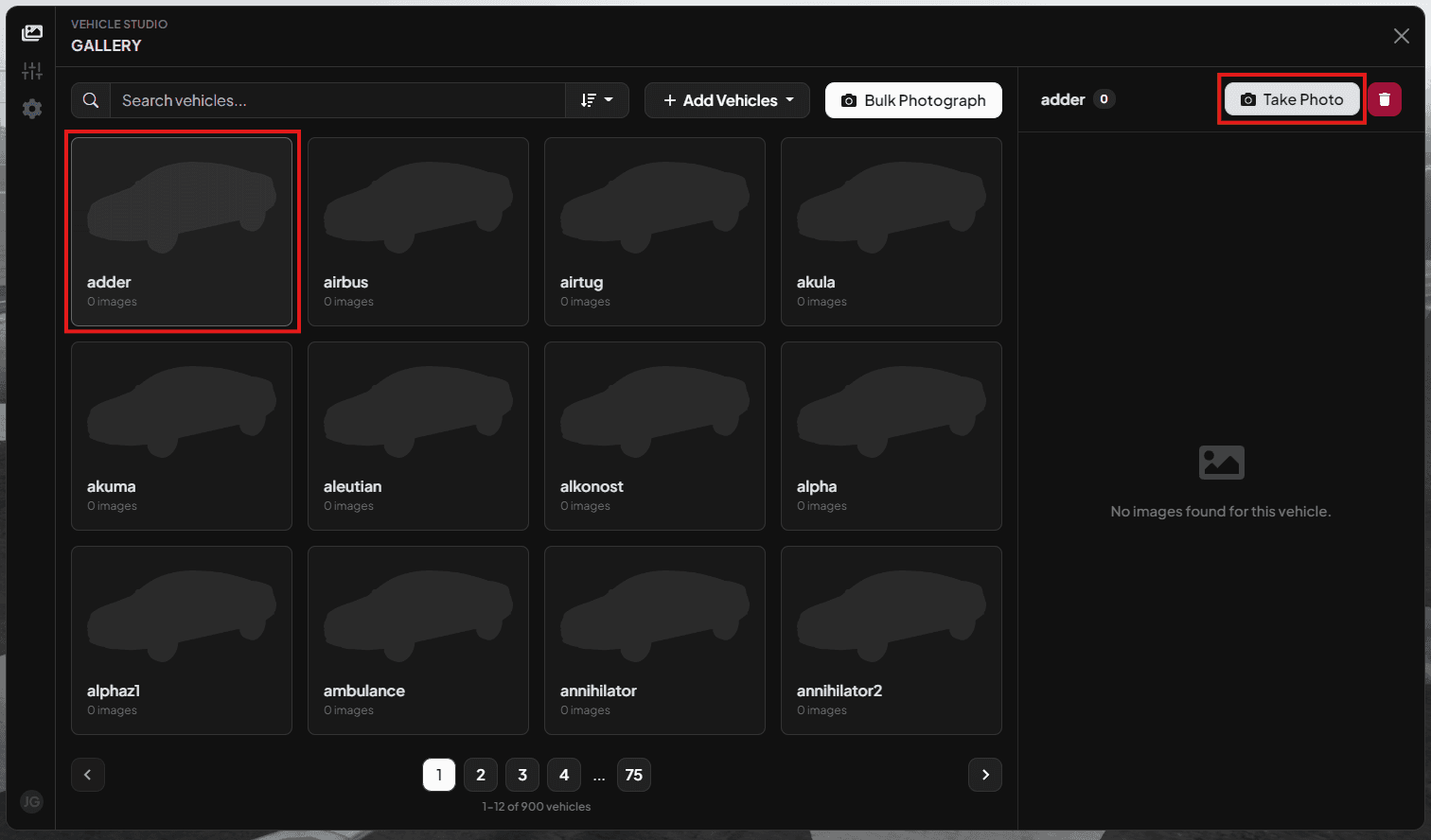Select the alpha vehicle card
Viewport: 1431px width, 840px height.
(892, 436)
